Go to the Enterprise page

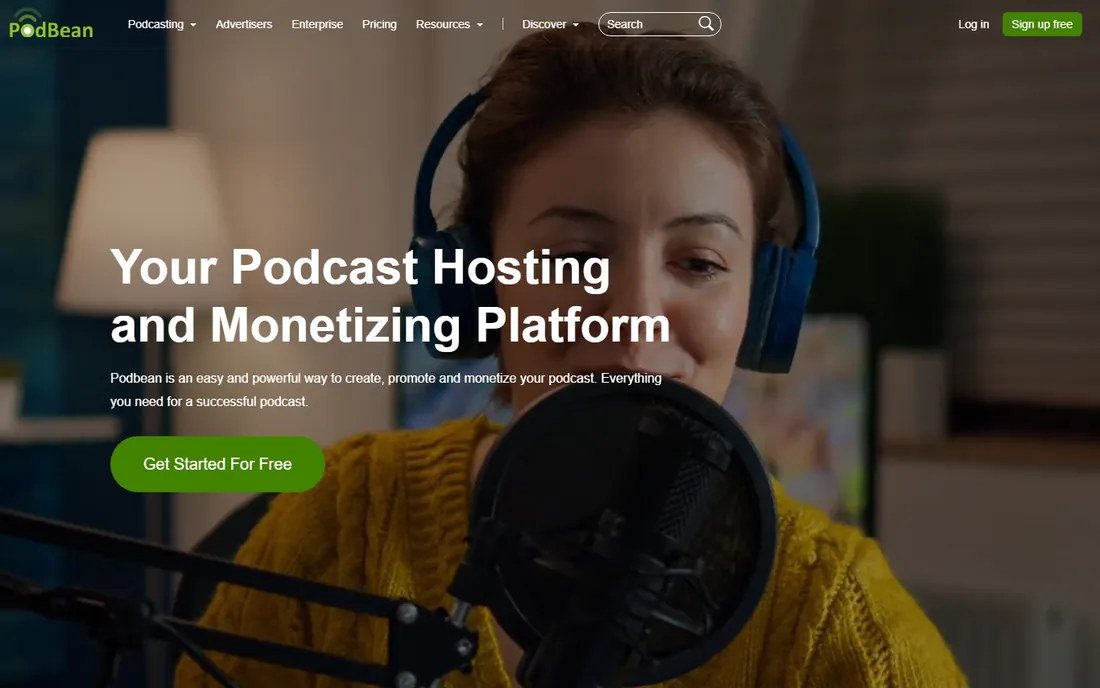point(317,24)
